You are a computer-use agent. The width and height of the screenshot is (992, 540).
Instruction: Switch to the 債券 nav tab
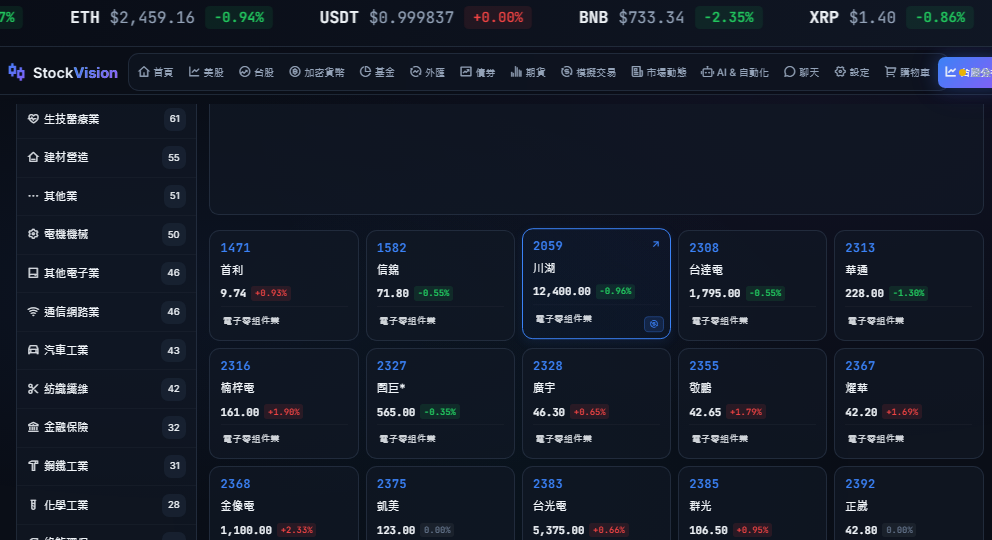(478, 72)
